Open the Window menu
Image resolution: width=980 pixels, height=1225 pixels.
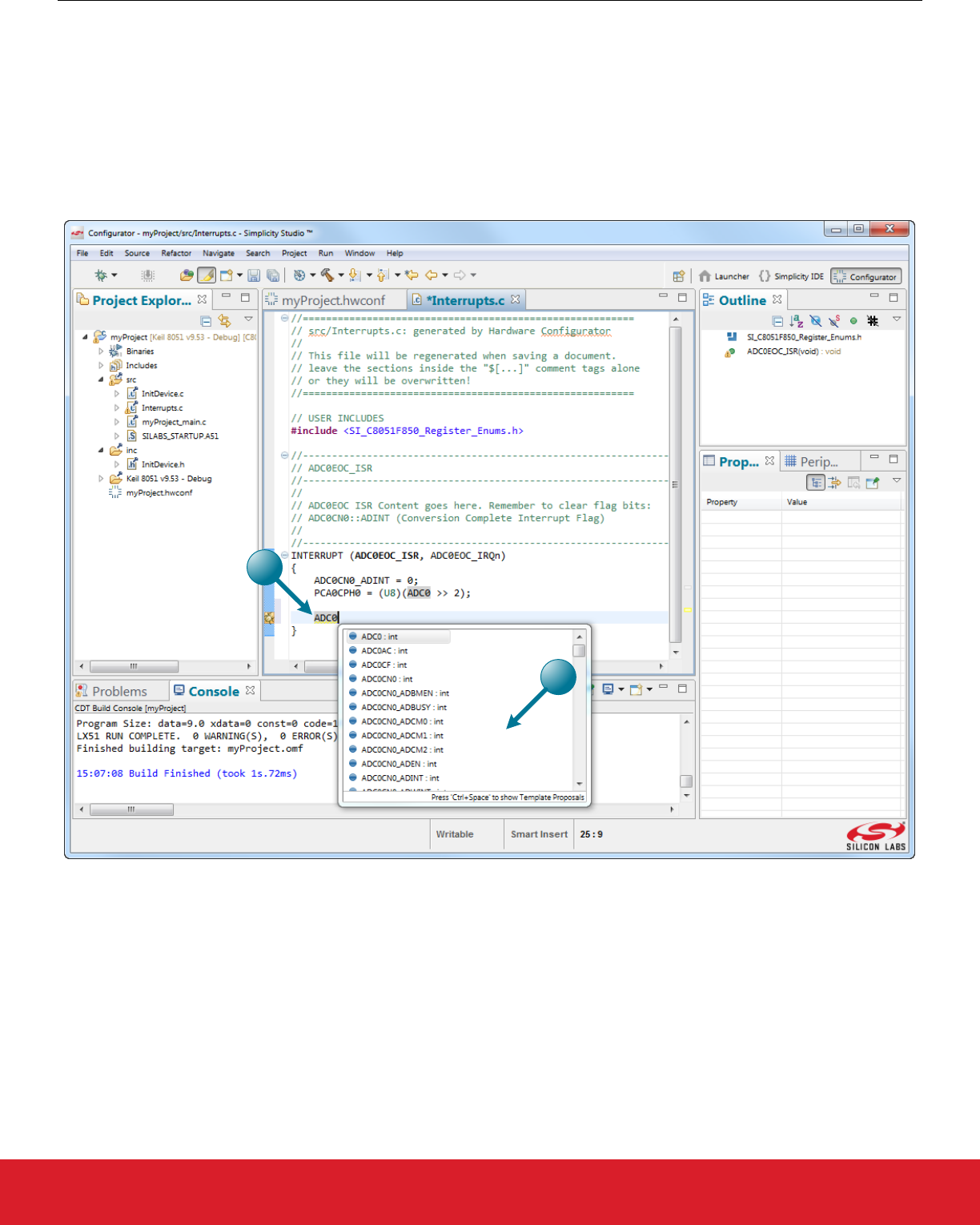[359, 253]
